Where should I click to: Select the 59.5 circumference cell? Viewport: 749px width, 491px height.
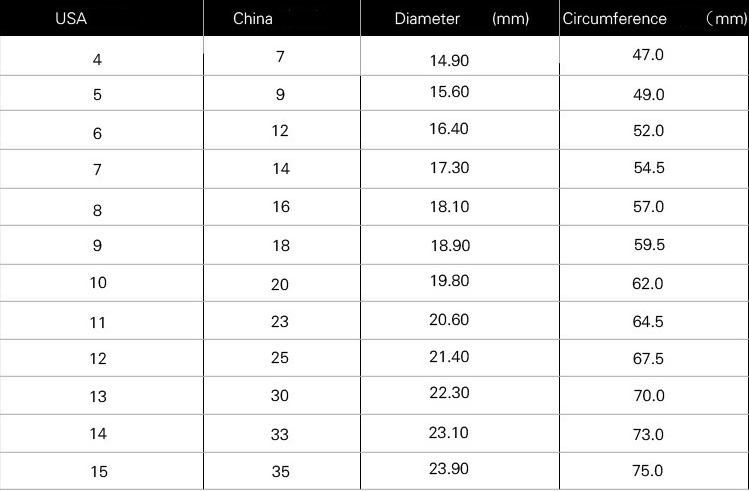[x=648, y=245]
